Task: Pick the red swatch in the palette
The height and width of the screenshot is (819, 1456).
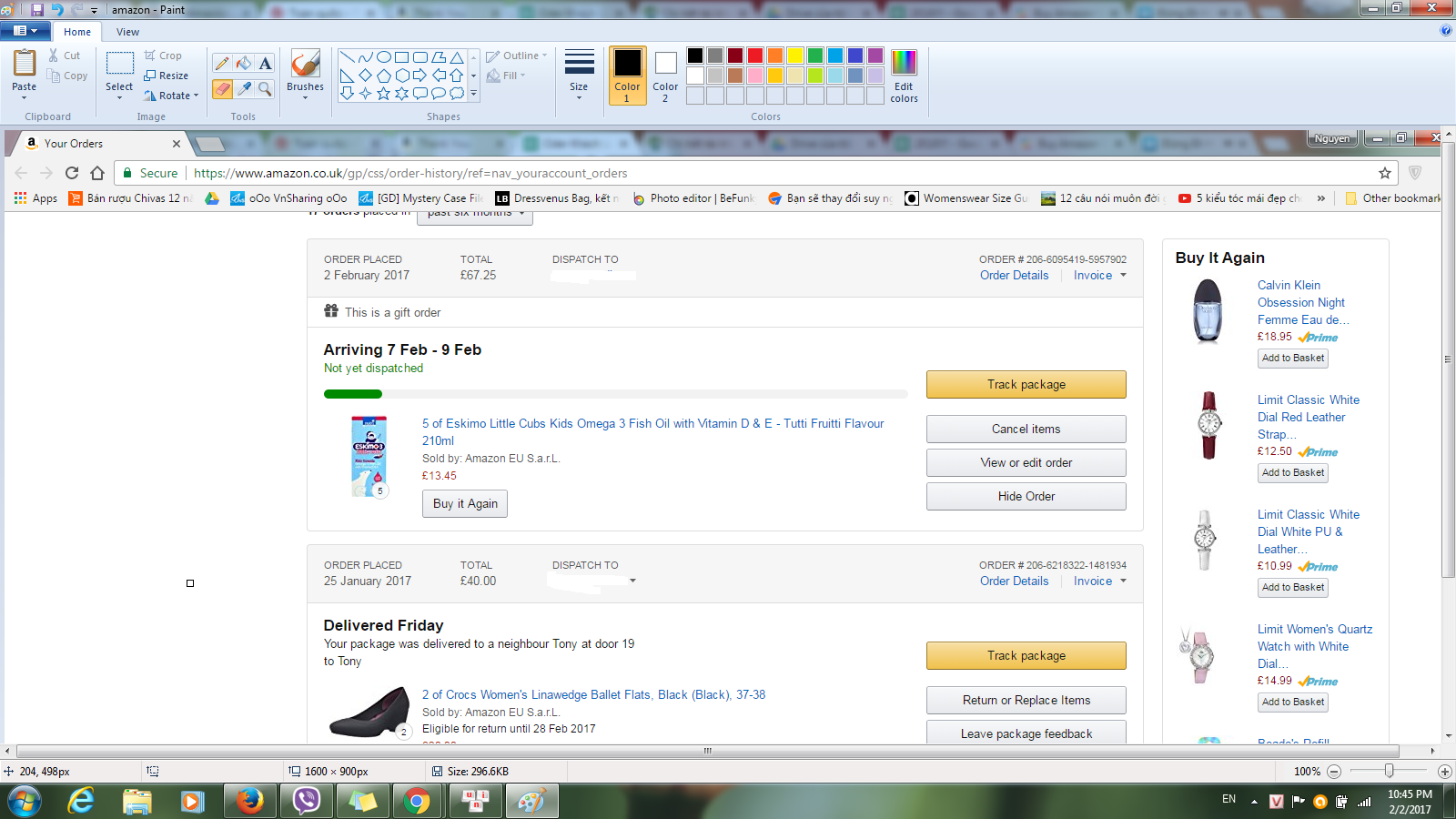Action: pos(754,56)
